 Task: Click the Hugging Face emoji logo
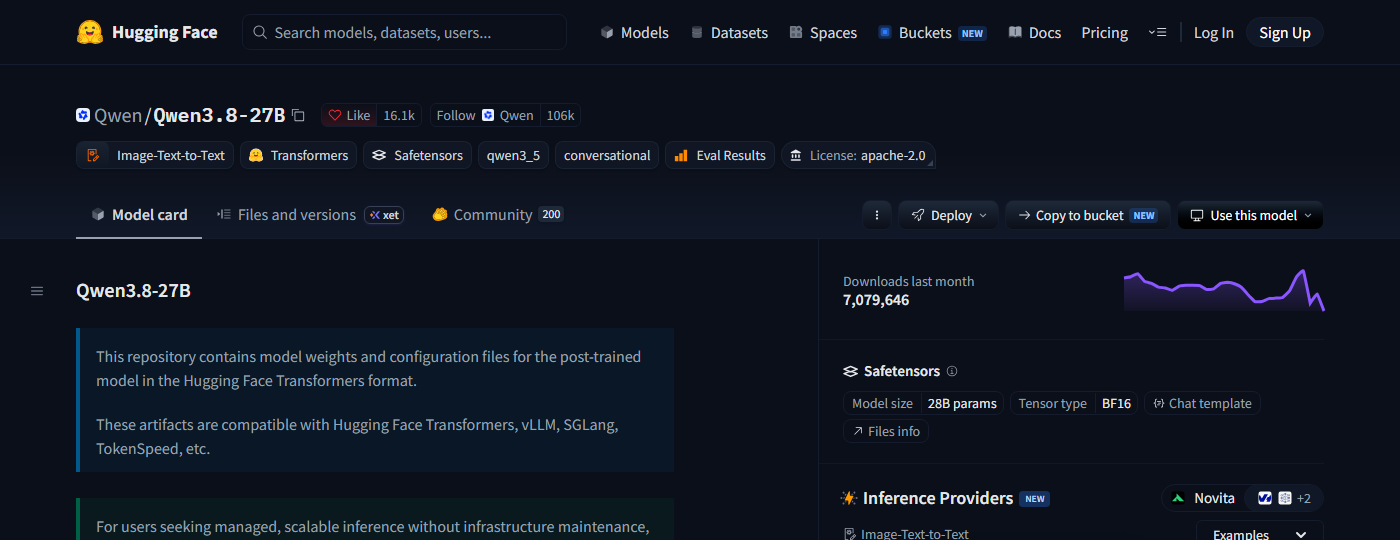coord(90,32)
